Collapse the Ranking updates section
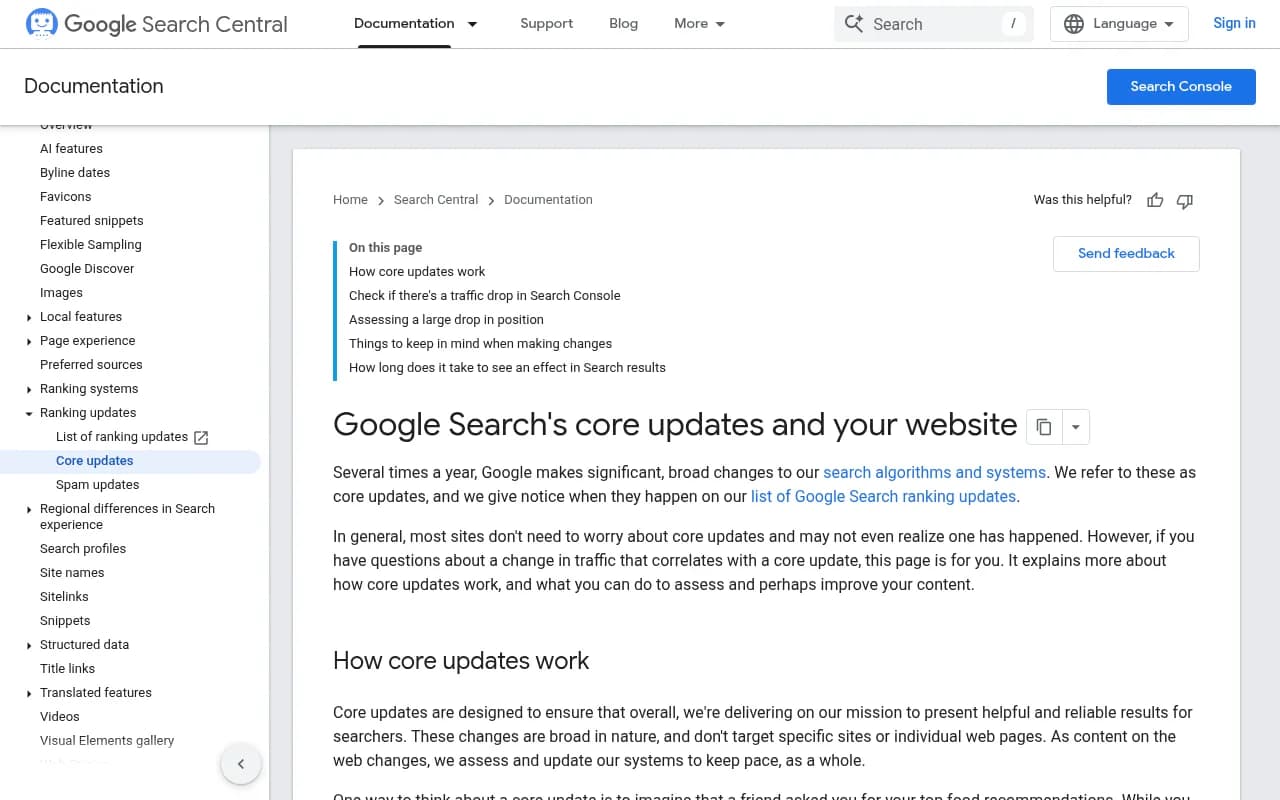This screenshot has width=1280, height=800. (29, 414)
